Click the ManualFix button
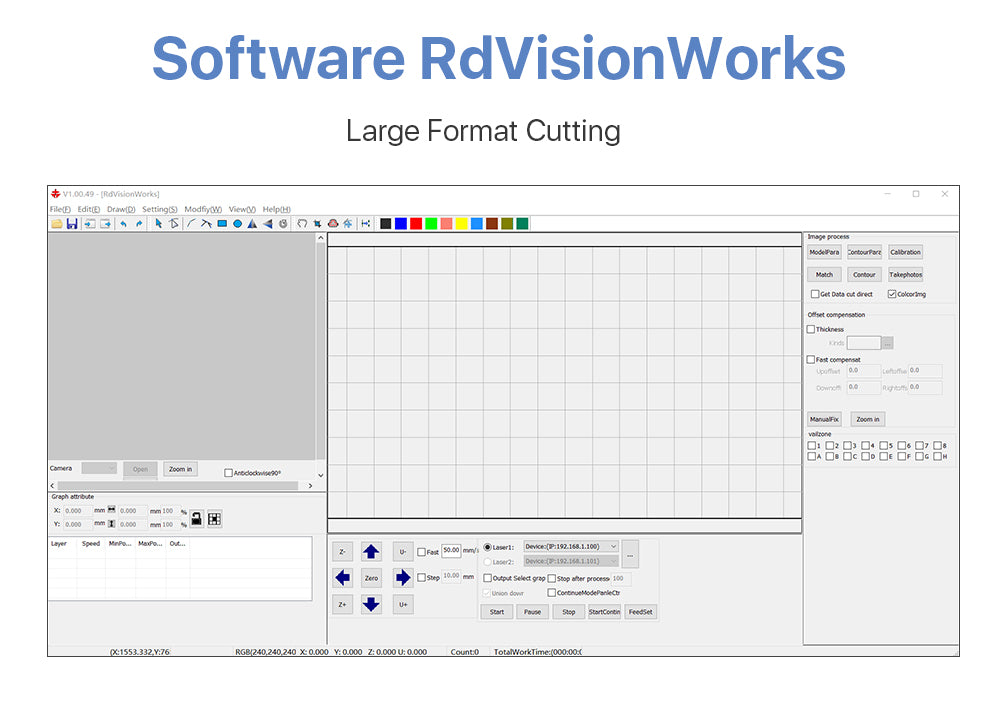 tap(824, 419)
